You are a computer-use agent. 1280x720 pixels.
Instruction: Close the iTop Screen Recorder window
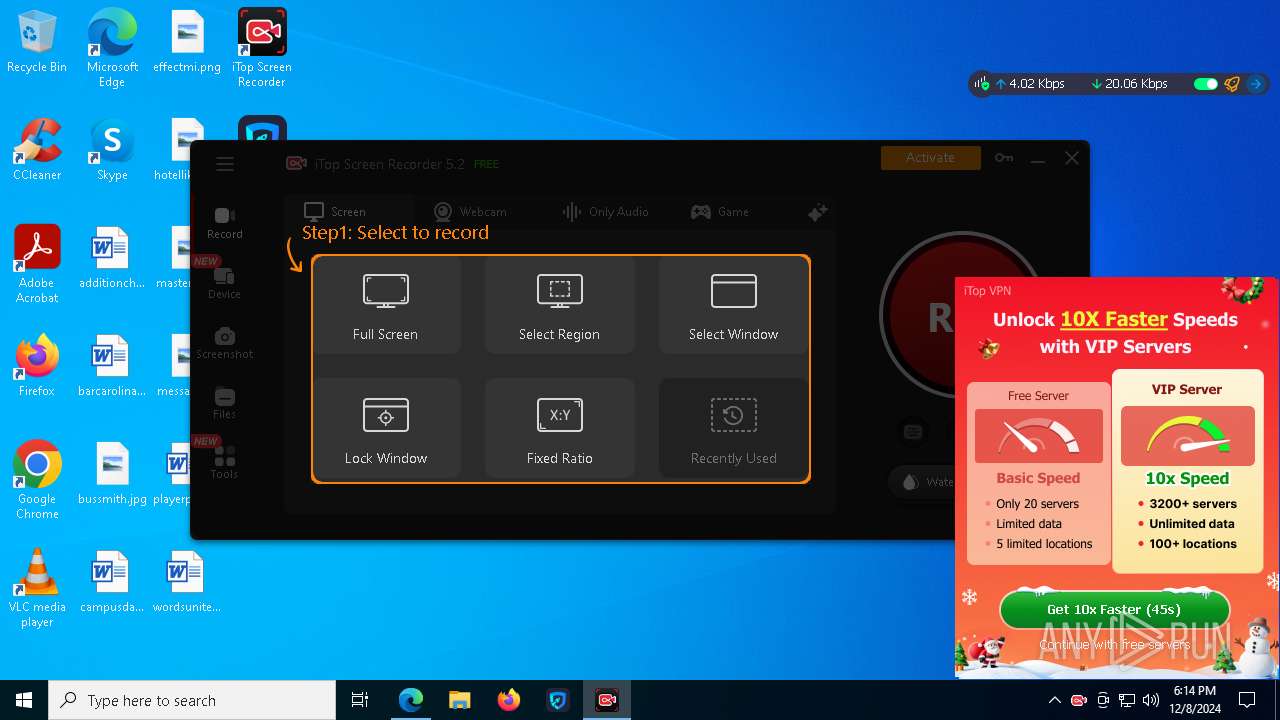1072,158
